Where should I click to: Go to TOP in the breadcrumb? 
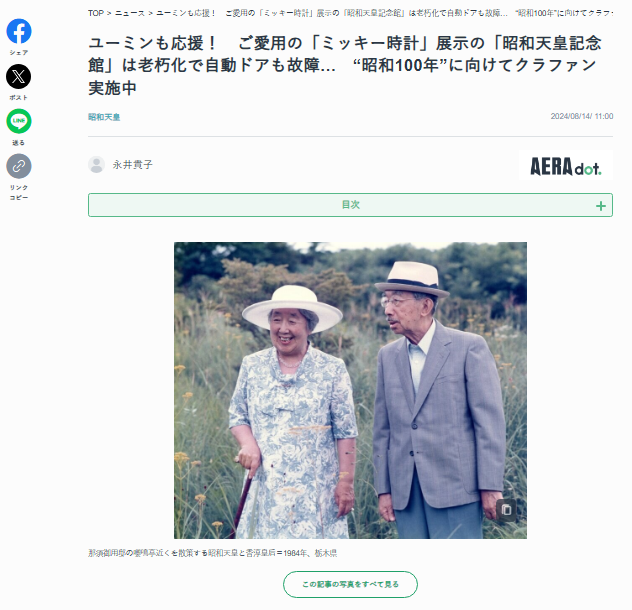click(96, 13)
